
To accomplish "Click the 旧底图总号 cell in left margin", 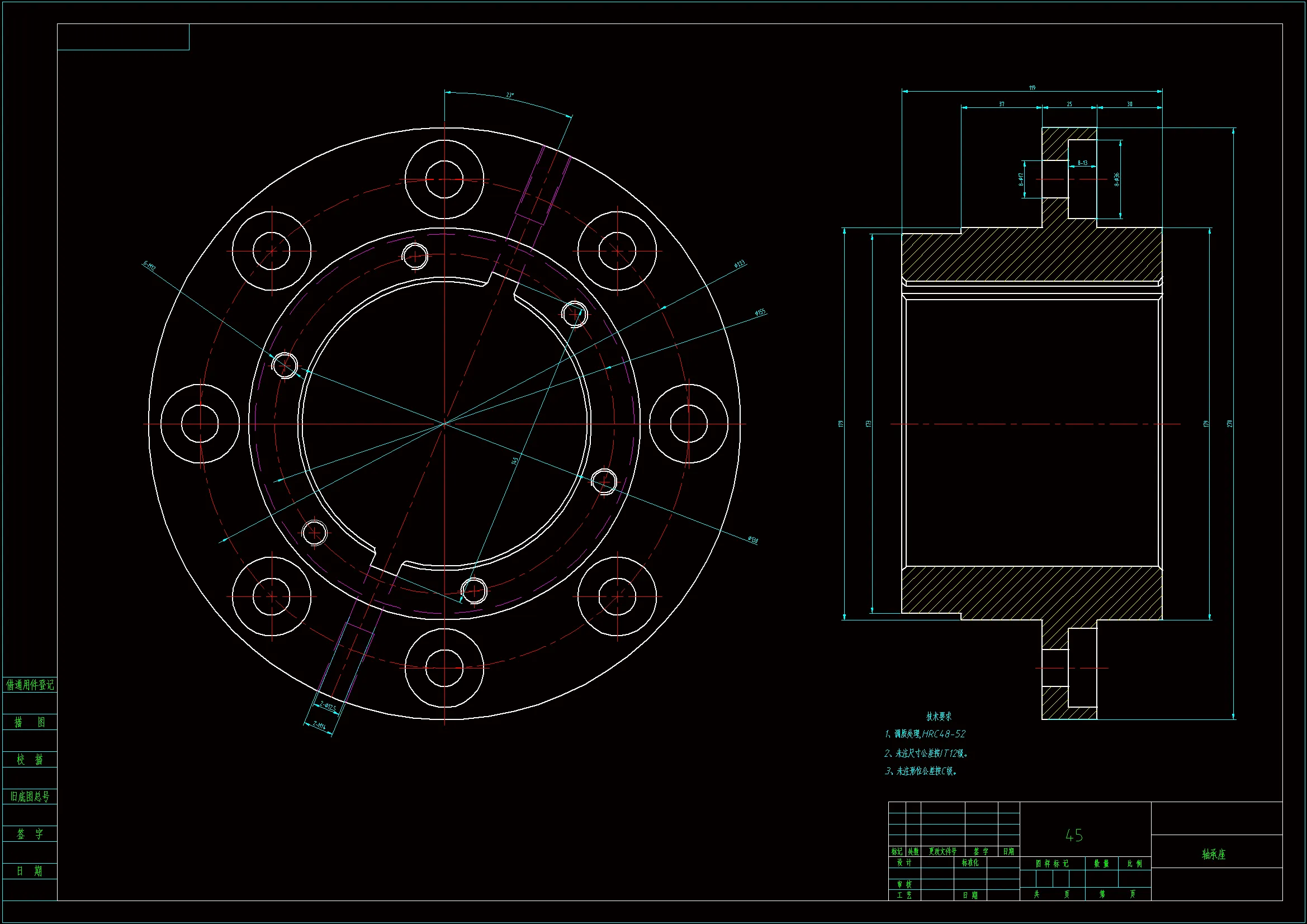I will [30, 797].
